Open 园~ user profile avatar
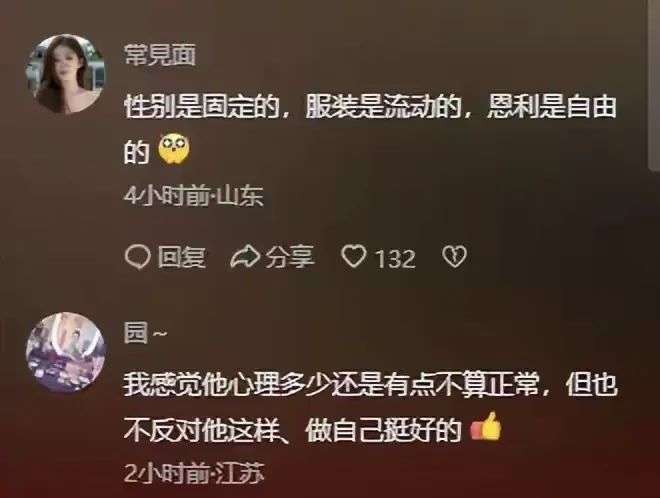Viewport: 660px width, 498px height. (66, 352)
